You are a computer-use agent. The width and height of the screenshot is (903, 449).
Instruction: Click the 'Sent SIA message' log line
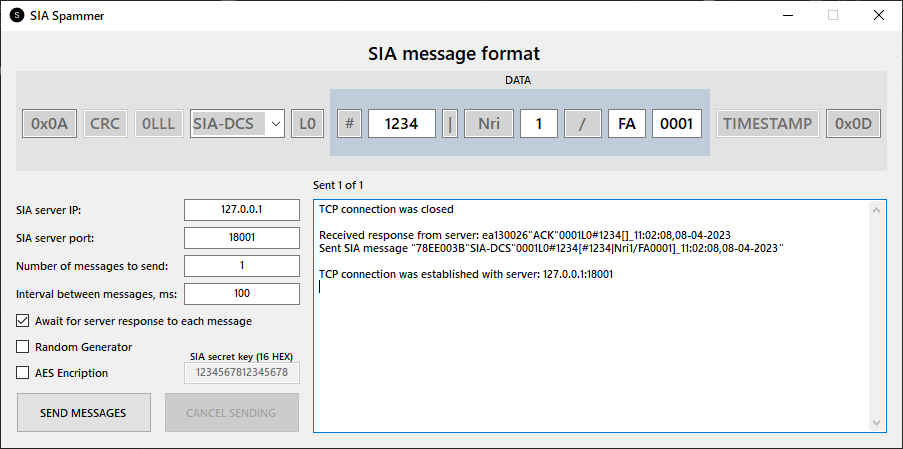coord(552,248)
